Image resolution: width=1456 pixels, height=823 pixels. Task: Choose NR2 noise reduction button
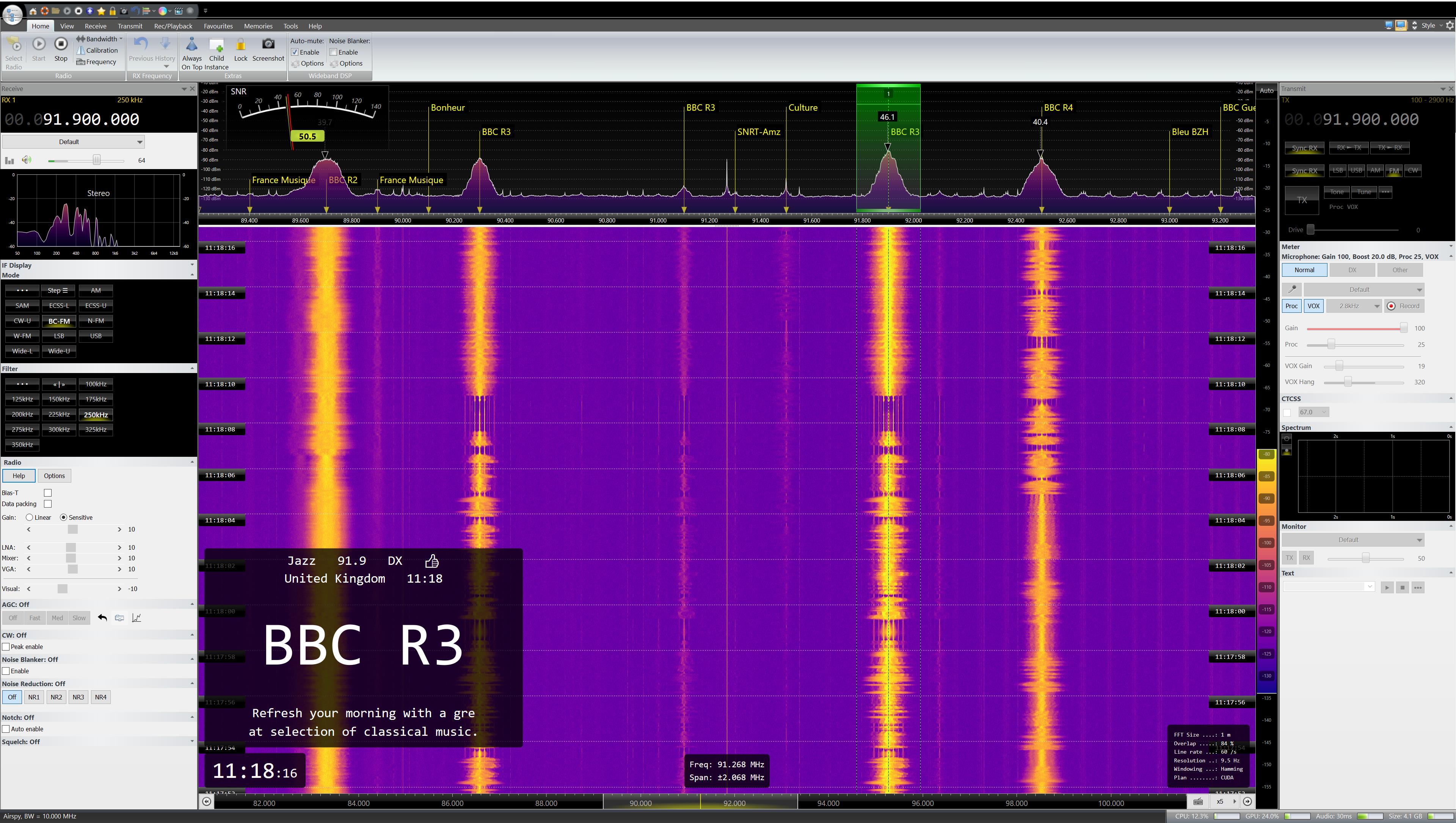pos(56,697)
